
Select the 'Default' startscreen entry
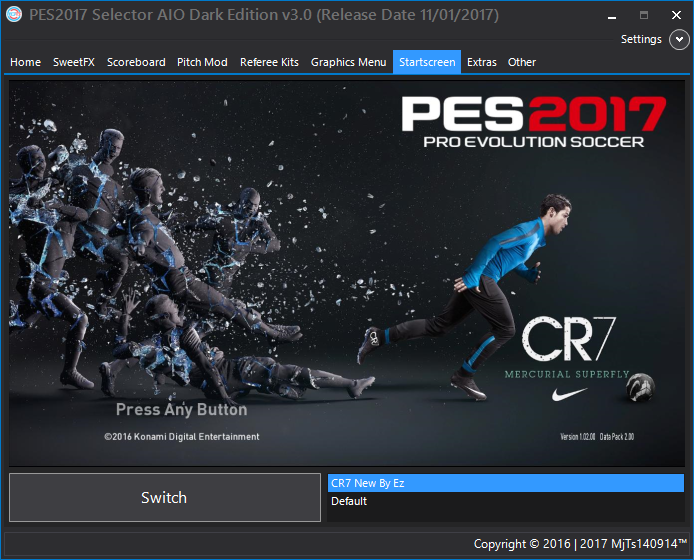(506, 501)
